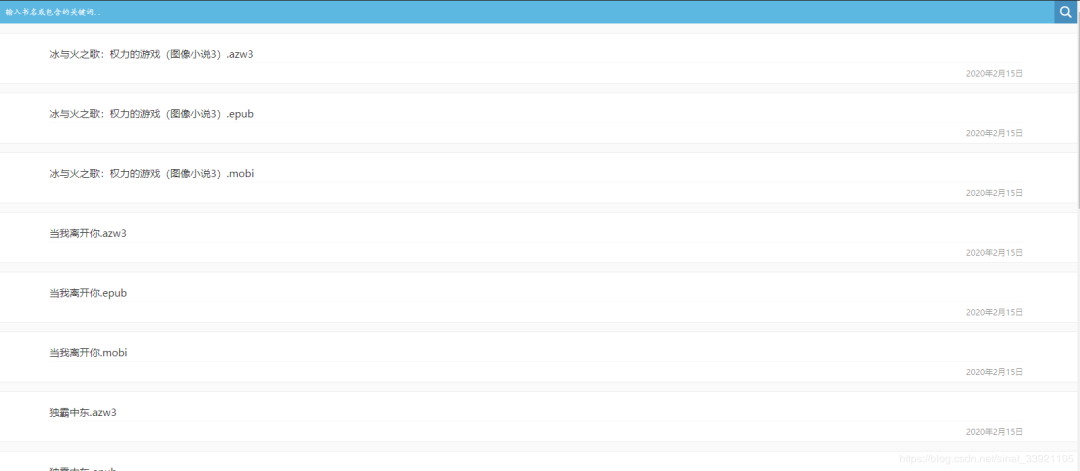This screenshot has width=1080, height=471.
Task: Click the date under 冰与火之歌 .epub entry
Action: click(x=994, y=133)
